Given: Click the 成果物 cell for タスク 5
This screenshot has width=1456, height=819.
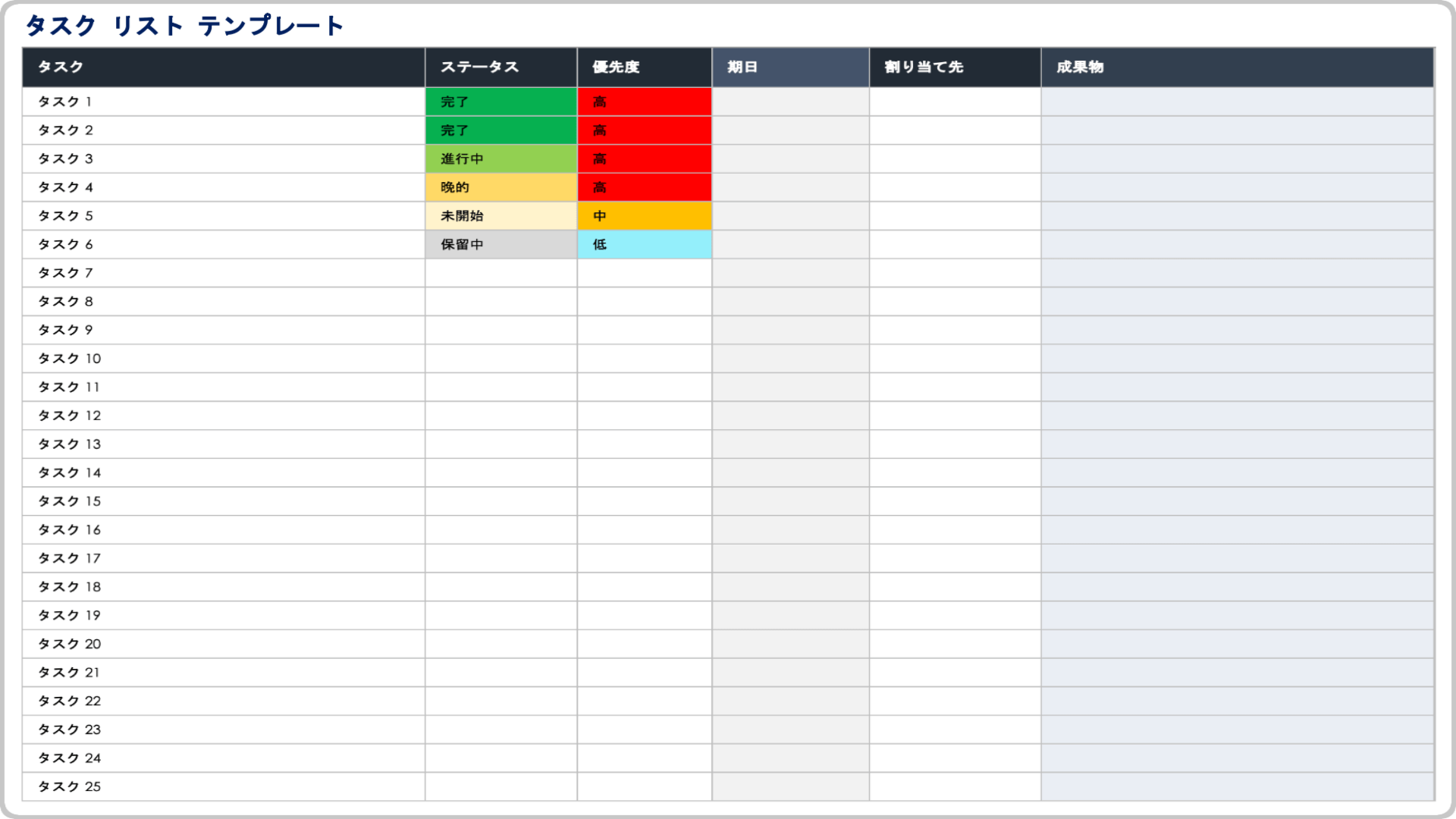Looking at the screenshot, I should 1238,216.
